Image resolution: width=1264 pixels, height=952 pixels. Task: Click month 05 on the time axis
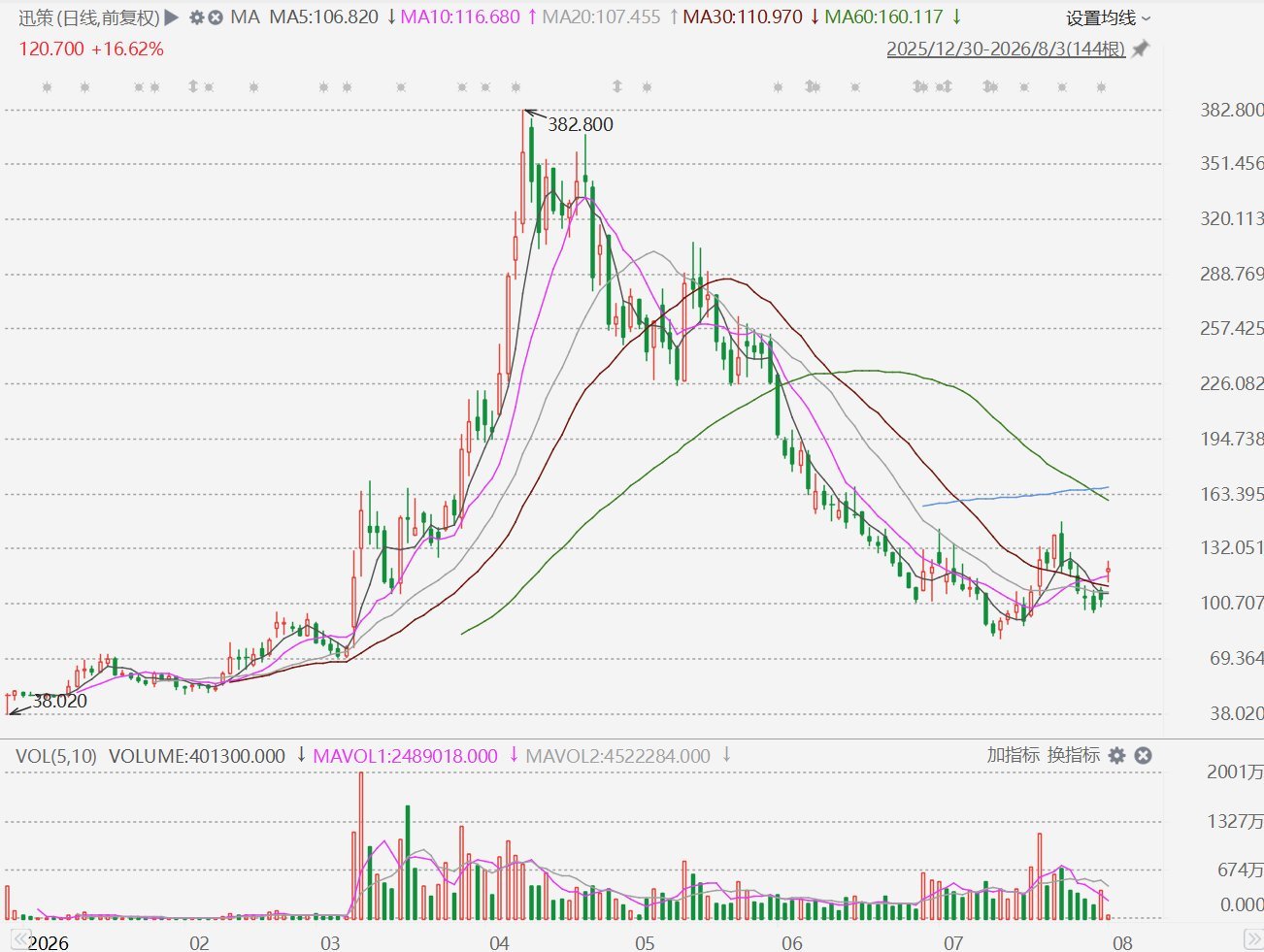pos(645,943)
